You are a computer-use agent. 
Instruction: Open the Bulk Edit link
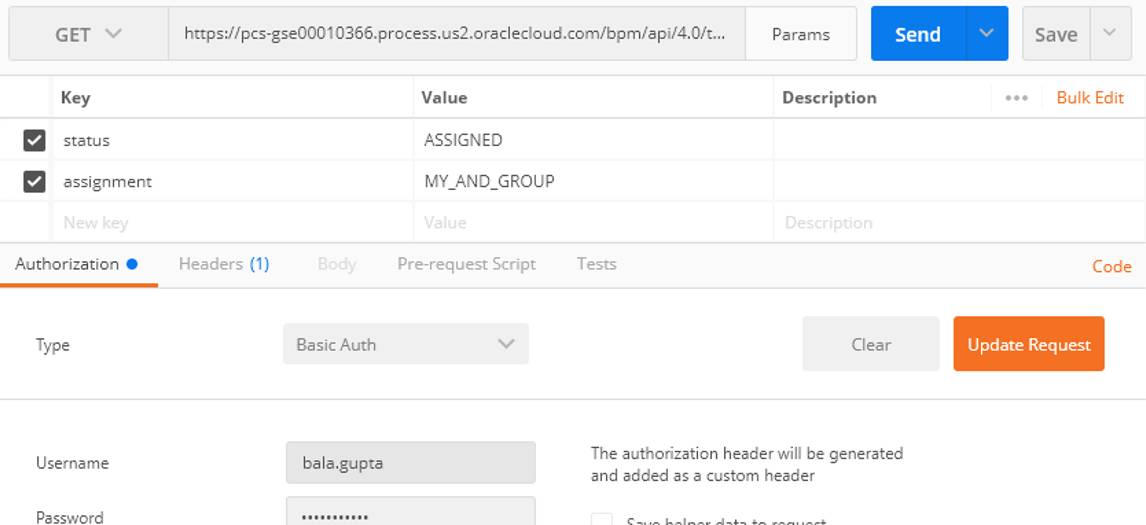click(1089, 98)
